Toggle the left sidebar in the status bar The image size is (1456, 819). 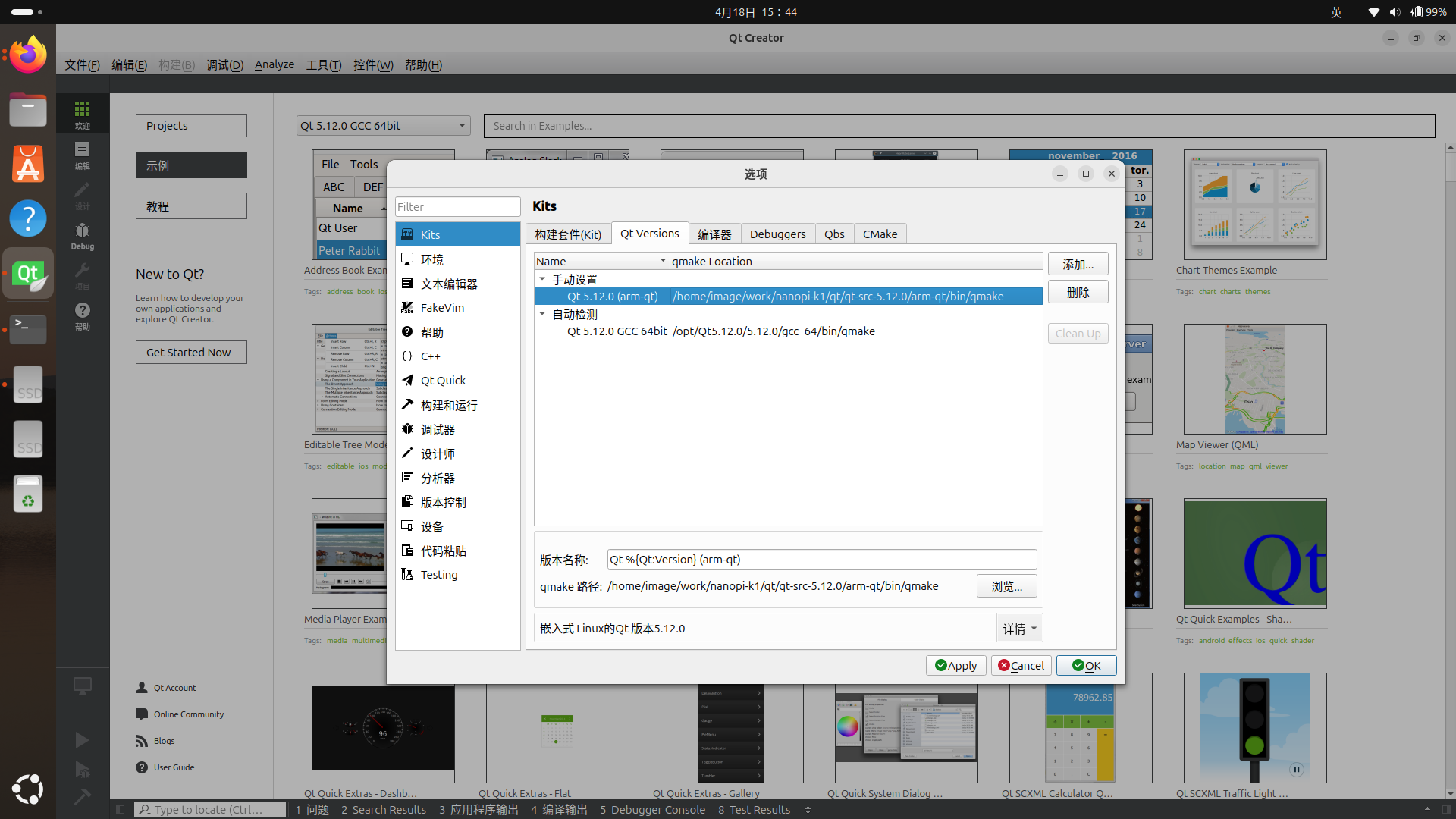pos(120,810)
